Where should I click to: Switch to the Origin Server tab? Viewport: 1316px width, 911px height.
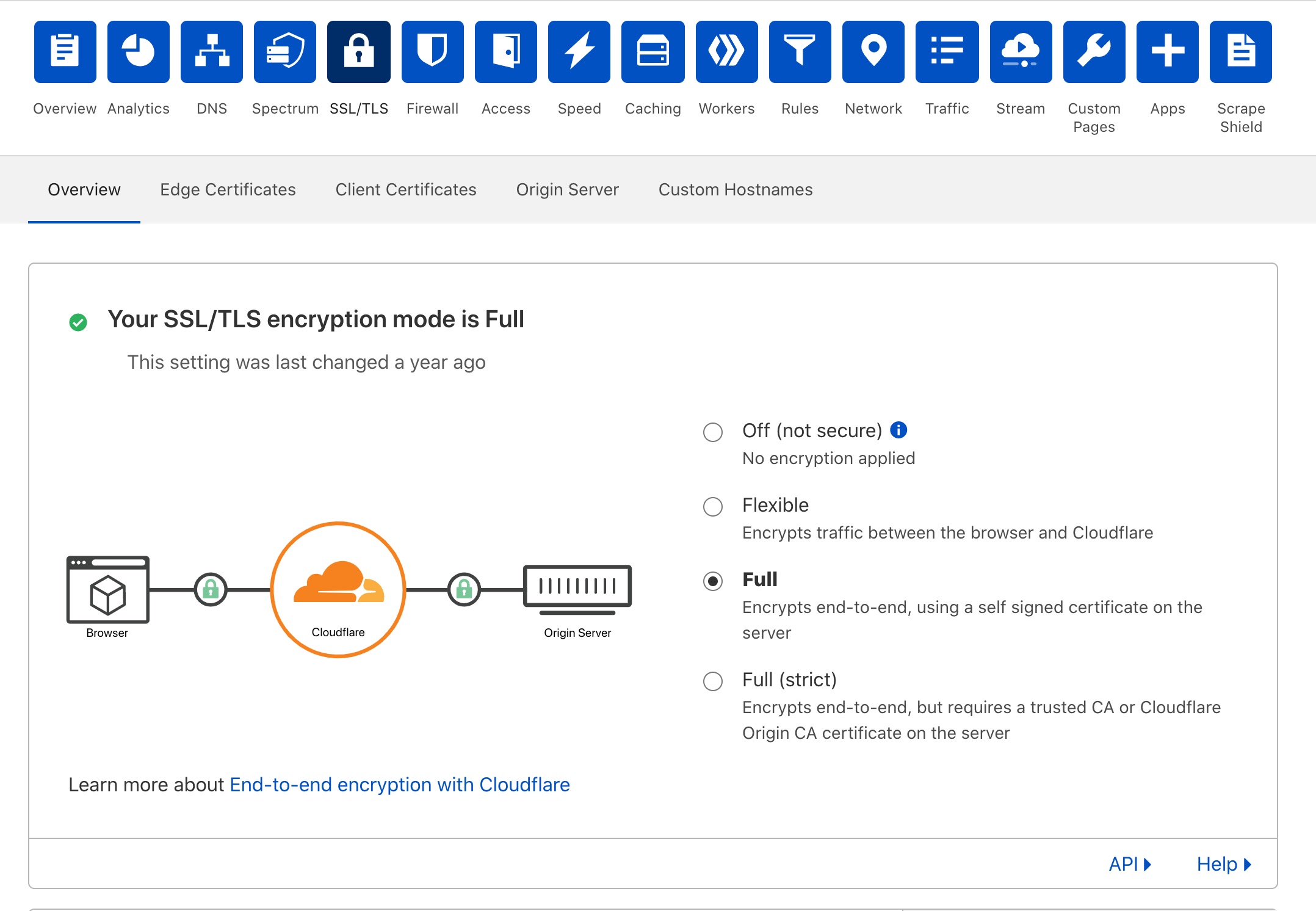tap(568, 190)
